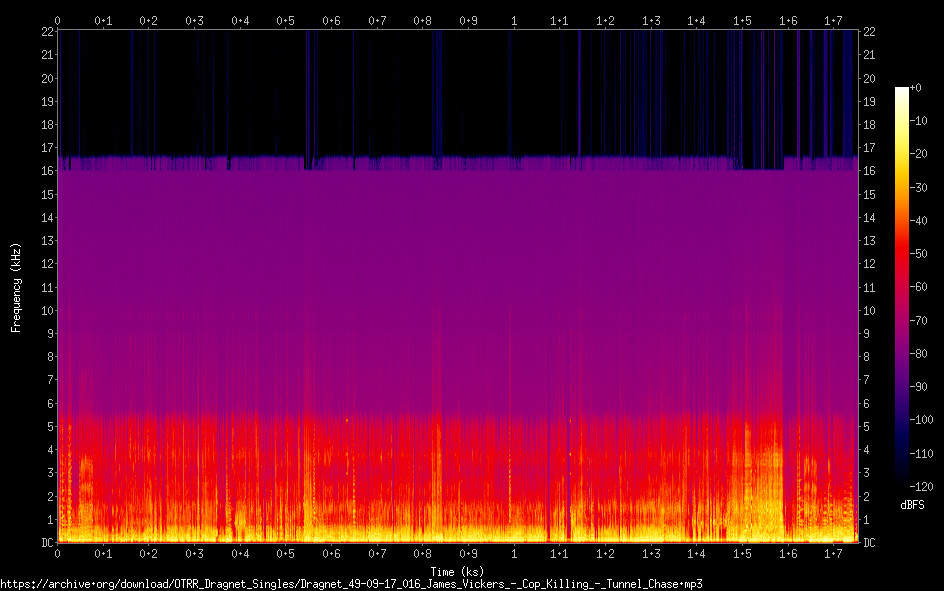Click the DC label on the left axis
The height and width of the screenshot is (591, 944).
tap(45, 542)
